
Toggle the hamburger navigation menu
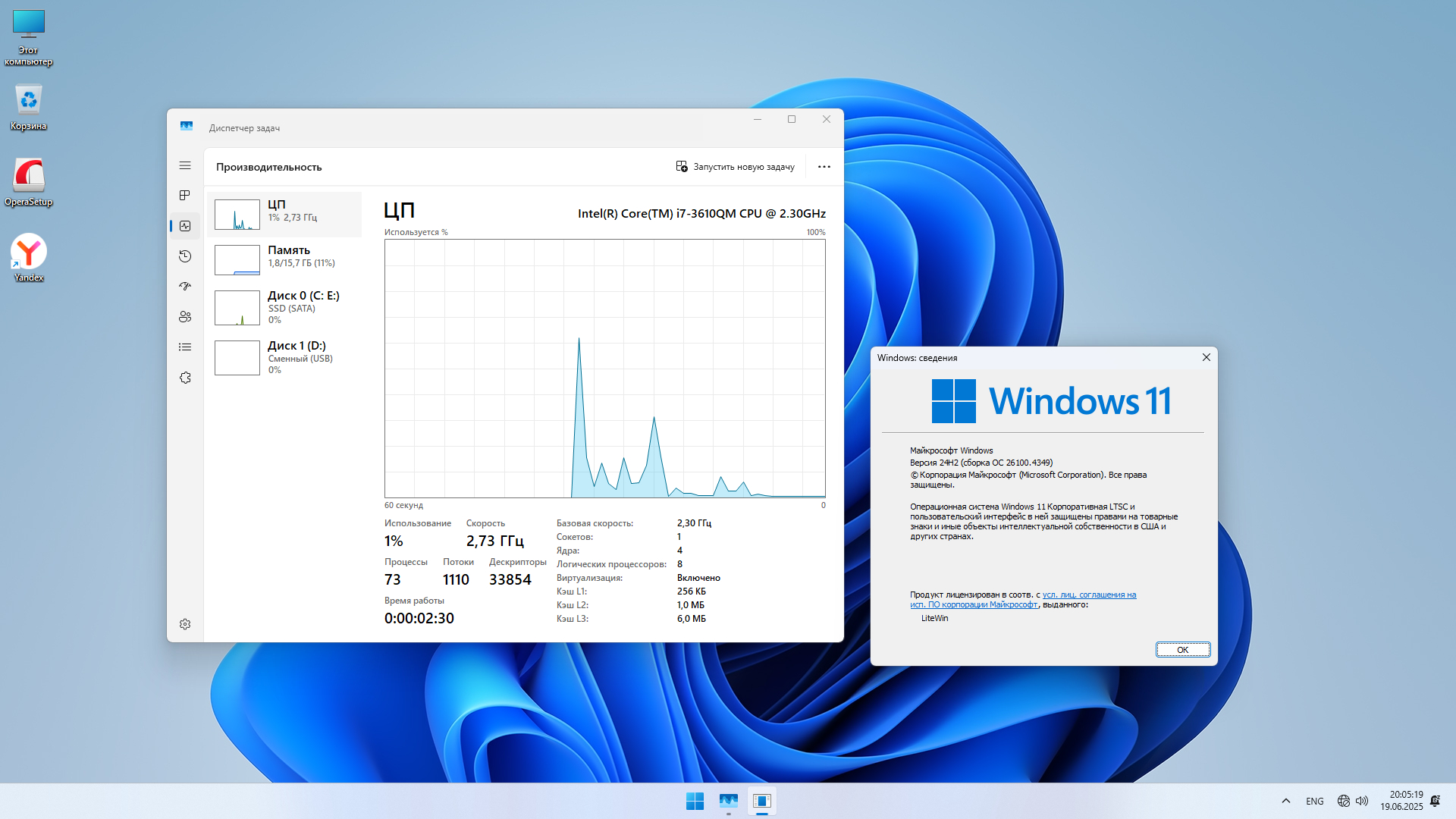pyautogui.click(x=185, y=165)
